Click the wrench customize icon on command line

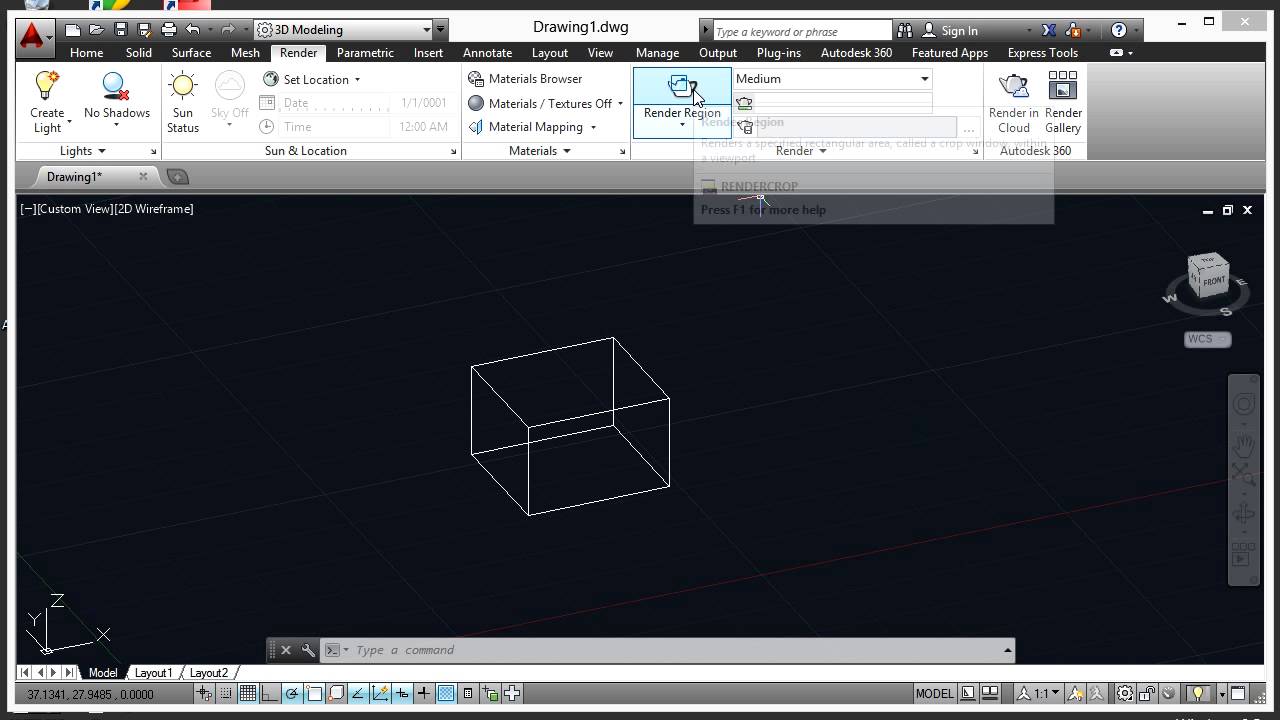308,650
